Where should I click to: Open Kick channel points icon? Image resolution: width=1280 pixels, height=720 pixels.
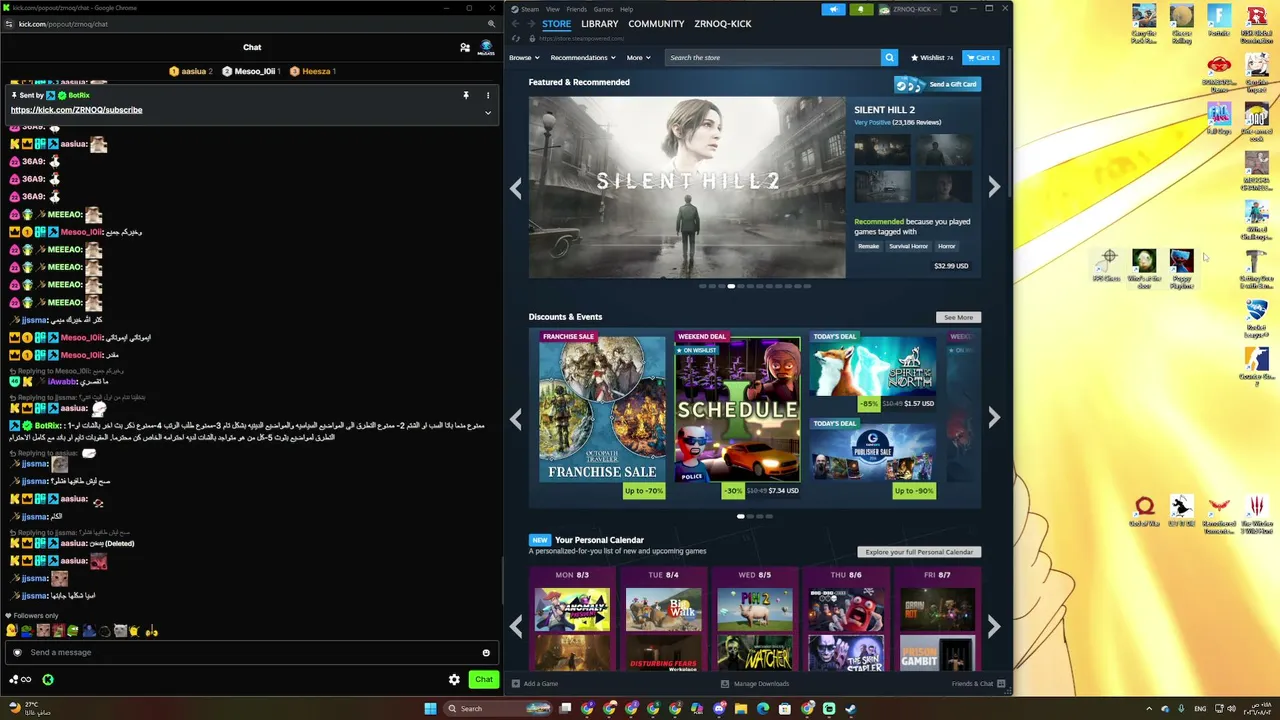pos(20,680)
